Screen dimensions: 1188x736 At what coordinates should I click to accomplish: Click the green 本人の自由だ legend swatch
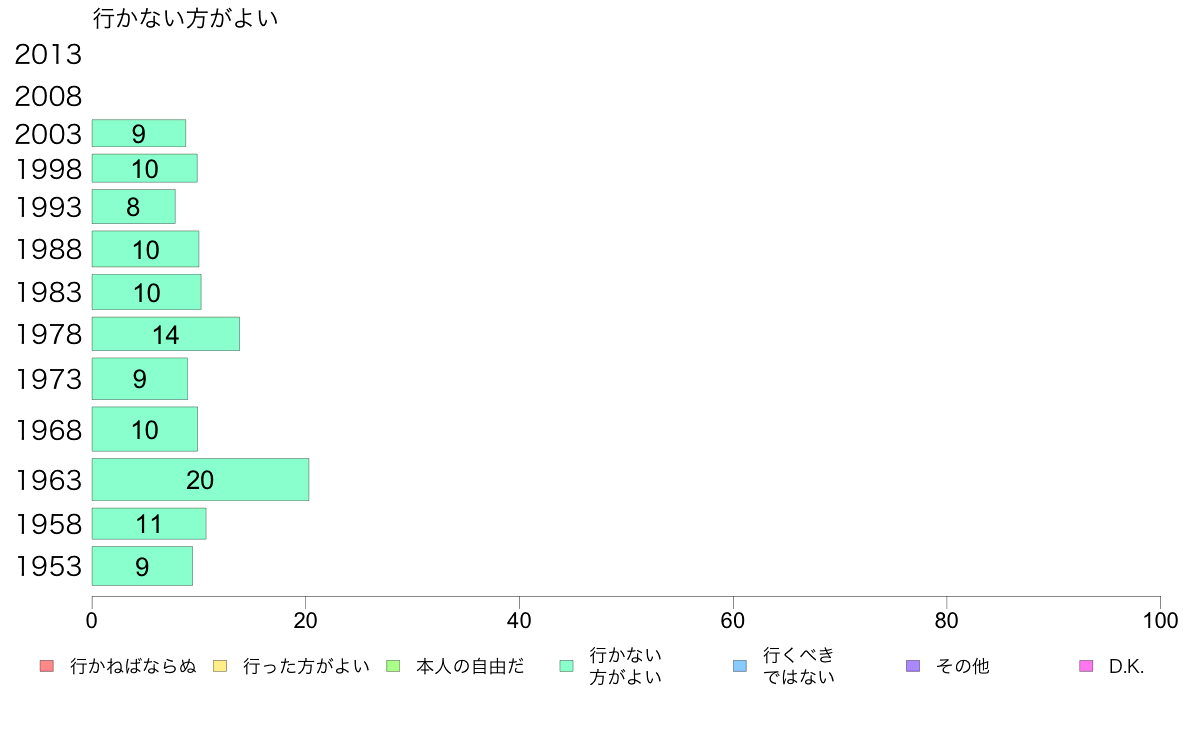pyautogui.click(x=393, y=666)
